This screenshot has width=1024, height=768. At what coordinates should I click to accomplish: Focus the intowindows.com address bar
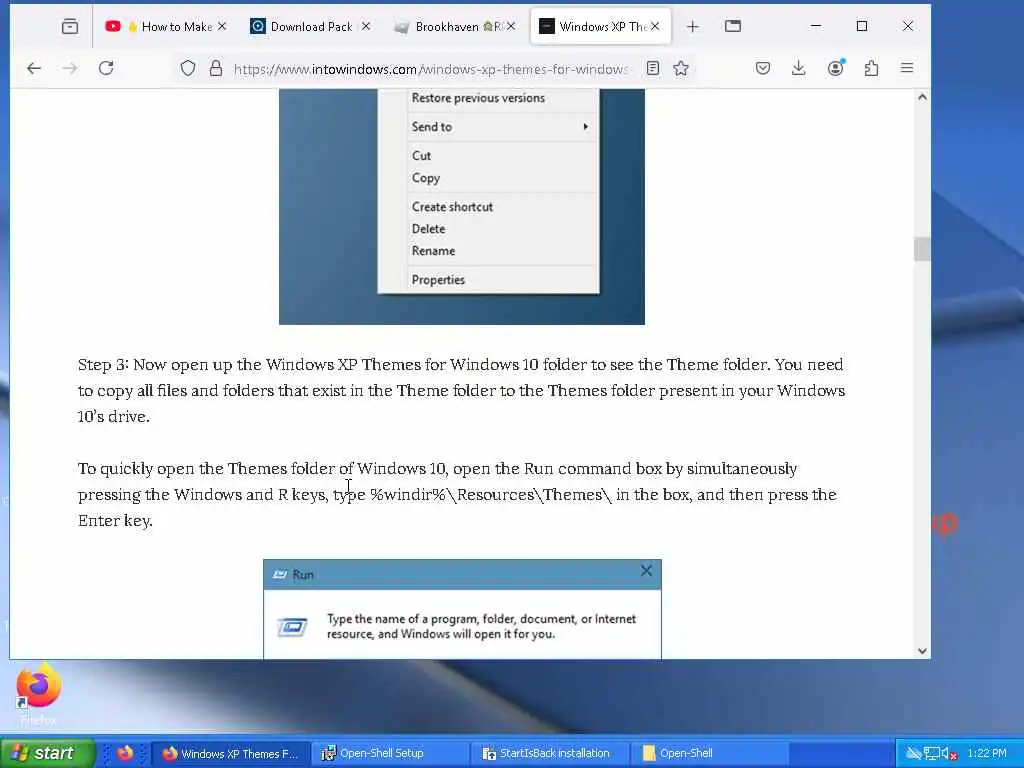[x=431, y=69]
